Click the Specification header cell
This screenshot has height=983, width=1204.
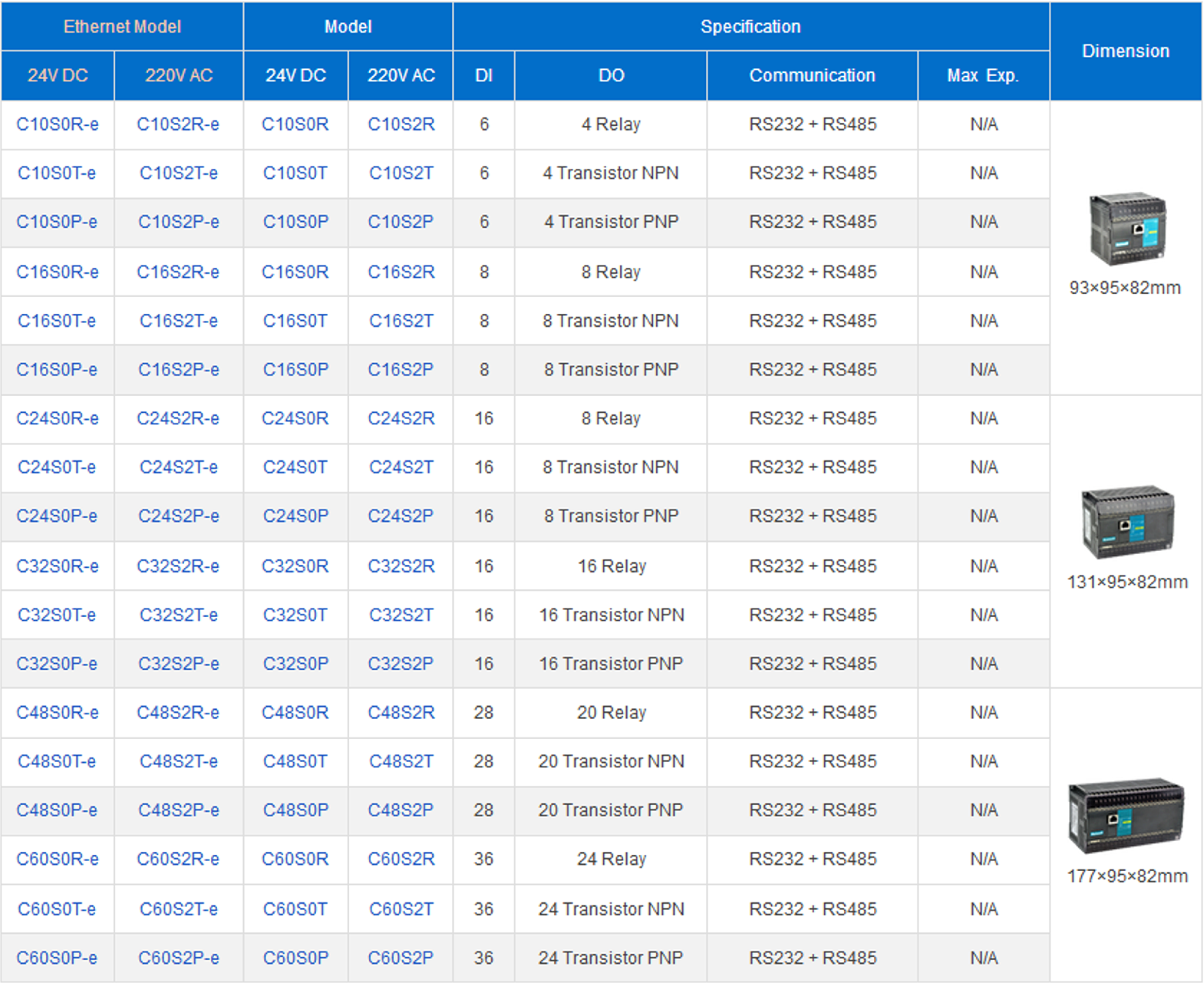pyautogui.click(x=750, y=27)
